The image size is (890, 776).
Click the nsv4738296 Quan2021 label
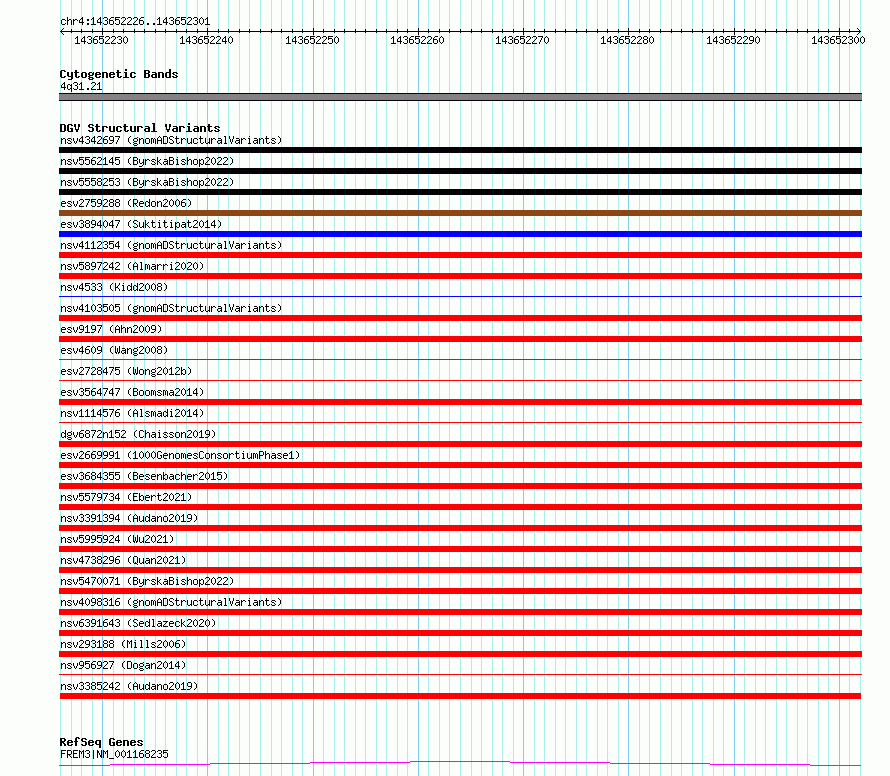pos(123,560)
